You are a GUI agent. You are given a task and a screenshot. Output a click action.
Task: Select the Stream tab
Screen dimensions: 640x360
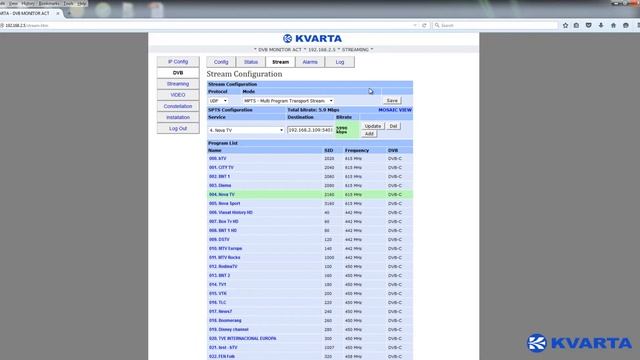280,62
